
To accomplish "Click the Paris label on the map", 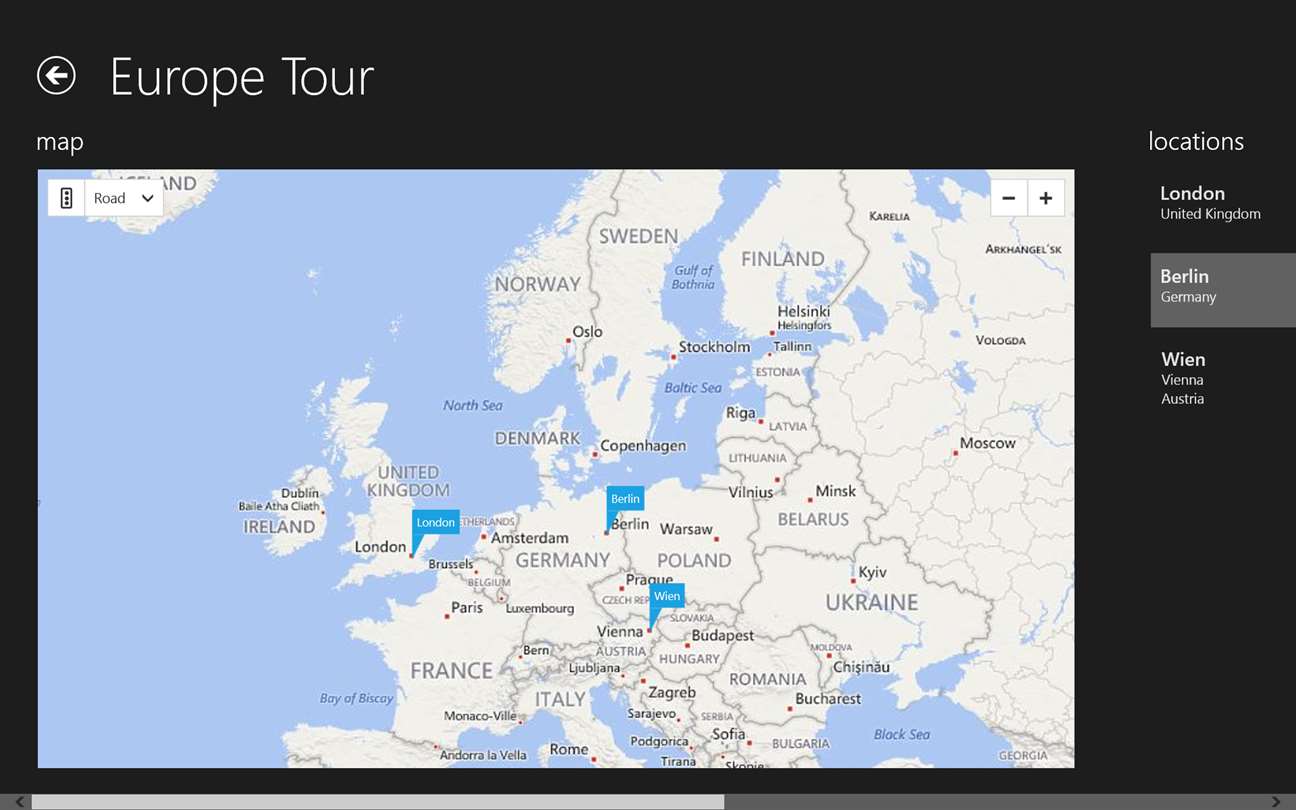I will coord(466,607).
